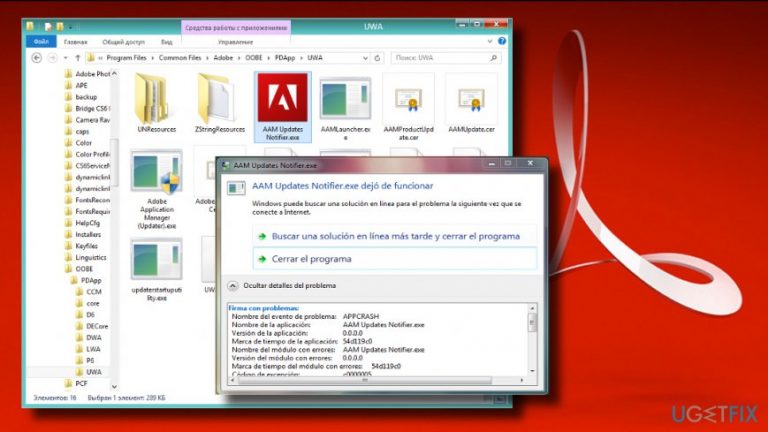Collapse problem details with Ocultar detalles chevron
The width and height of the screenshot is (768, 432).
pyautogui.click(x=233, y=286)
